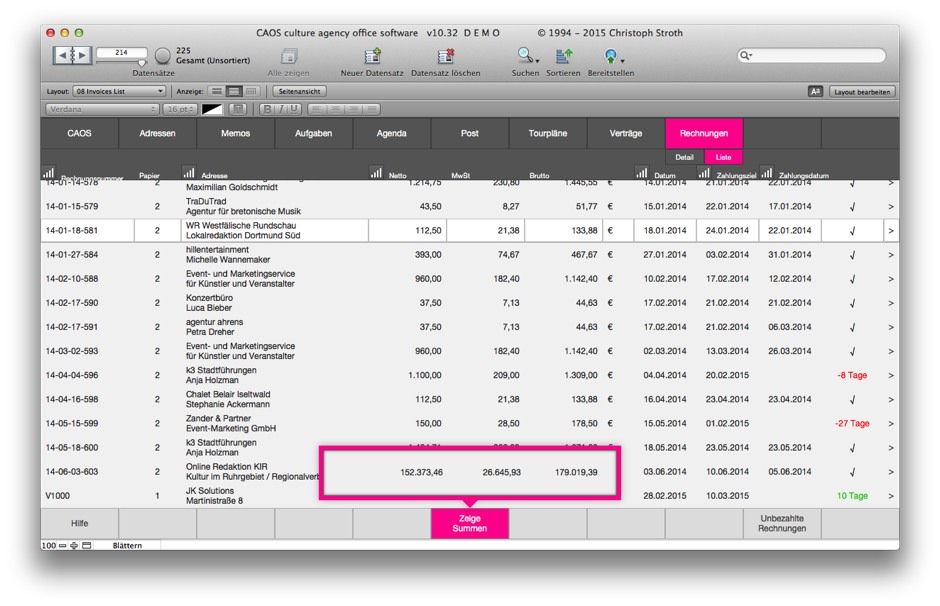This screenshot has height=606, width=940.
Task: Open search field magnifier options menu
Action: click(746, 56)
